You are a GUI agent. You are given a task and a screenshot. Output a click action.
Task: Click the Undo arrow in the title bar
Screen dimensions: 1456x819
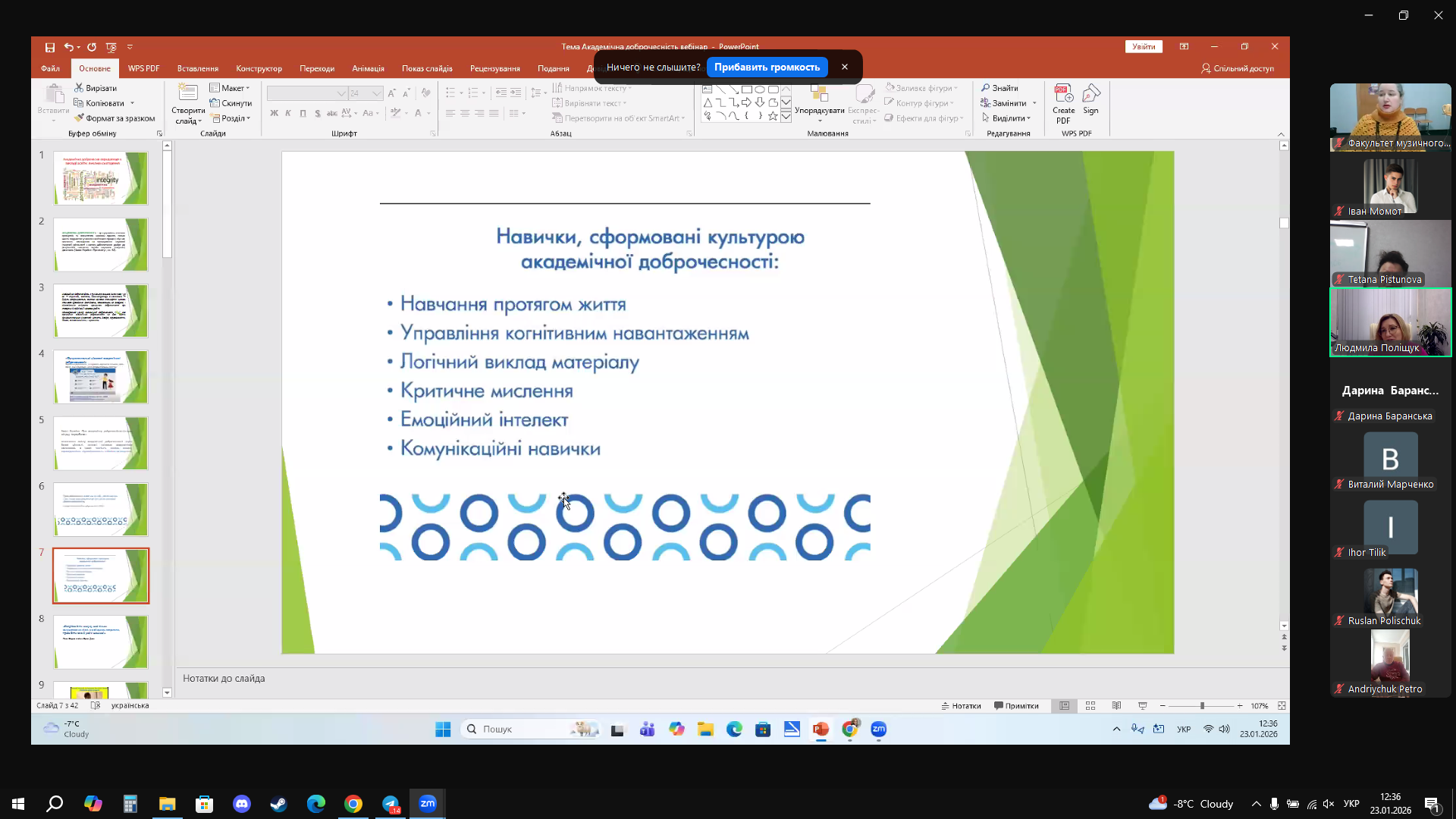69,47
